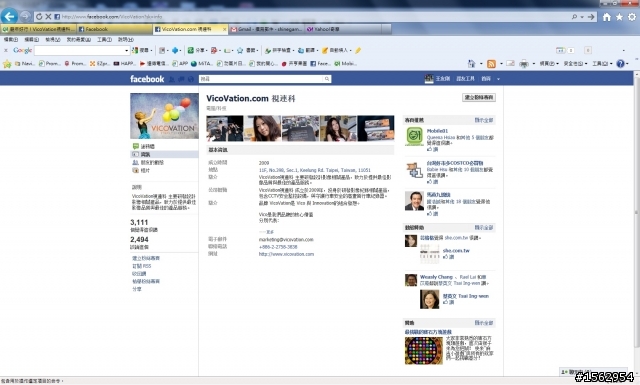Viewport: 640px width, 385px height.
Task: Expand the address bar search dropdown arrow
Action: (582, 17)
